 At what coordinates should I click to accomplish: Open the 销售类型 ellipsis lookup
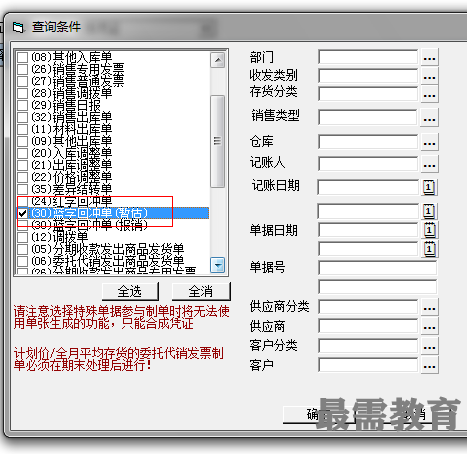pyautogui.click(x=429, y=118)
